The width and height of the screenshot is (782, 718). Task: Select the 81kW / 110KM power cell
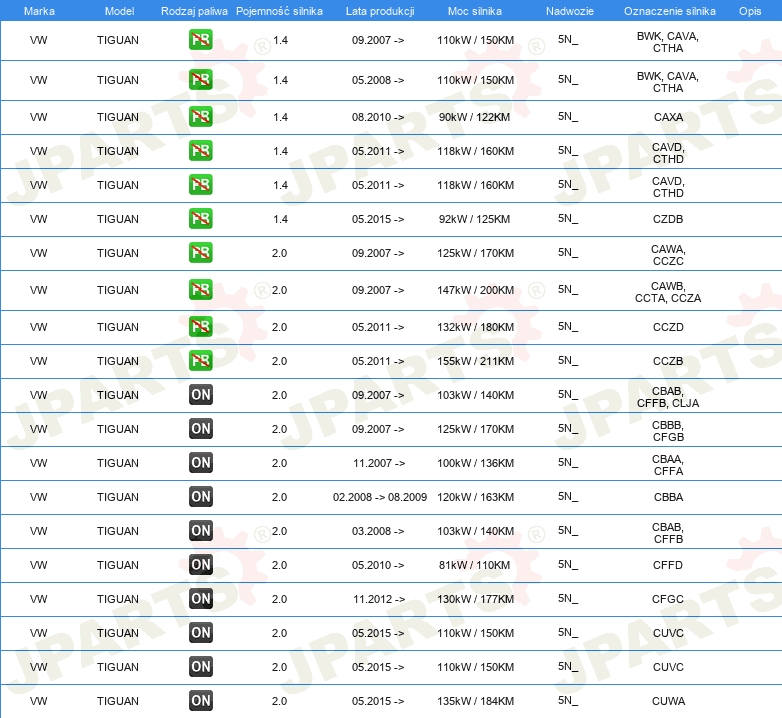click(474, 565)
